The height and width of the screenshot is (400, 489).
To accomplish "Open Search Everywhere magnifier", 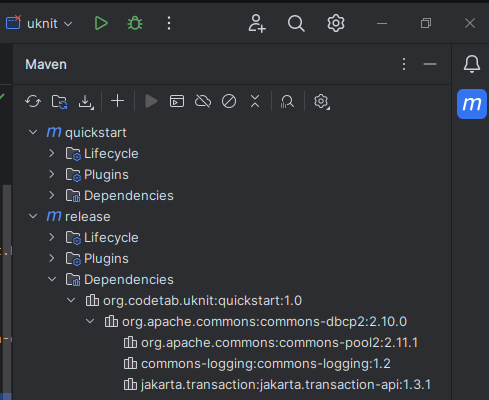I will pos(296,23).
